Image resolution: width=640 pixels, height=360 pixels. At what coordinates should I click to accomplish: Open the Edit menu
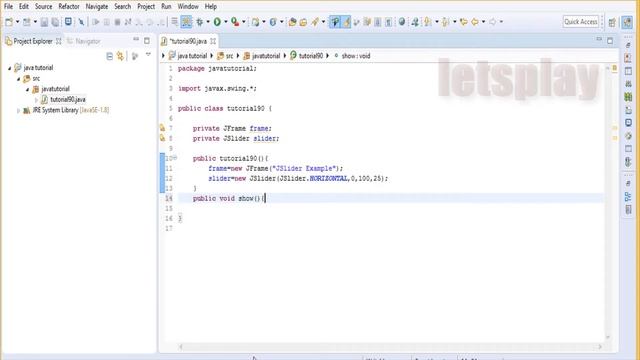pos(24,7)
